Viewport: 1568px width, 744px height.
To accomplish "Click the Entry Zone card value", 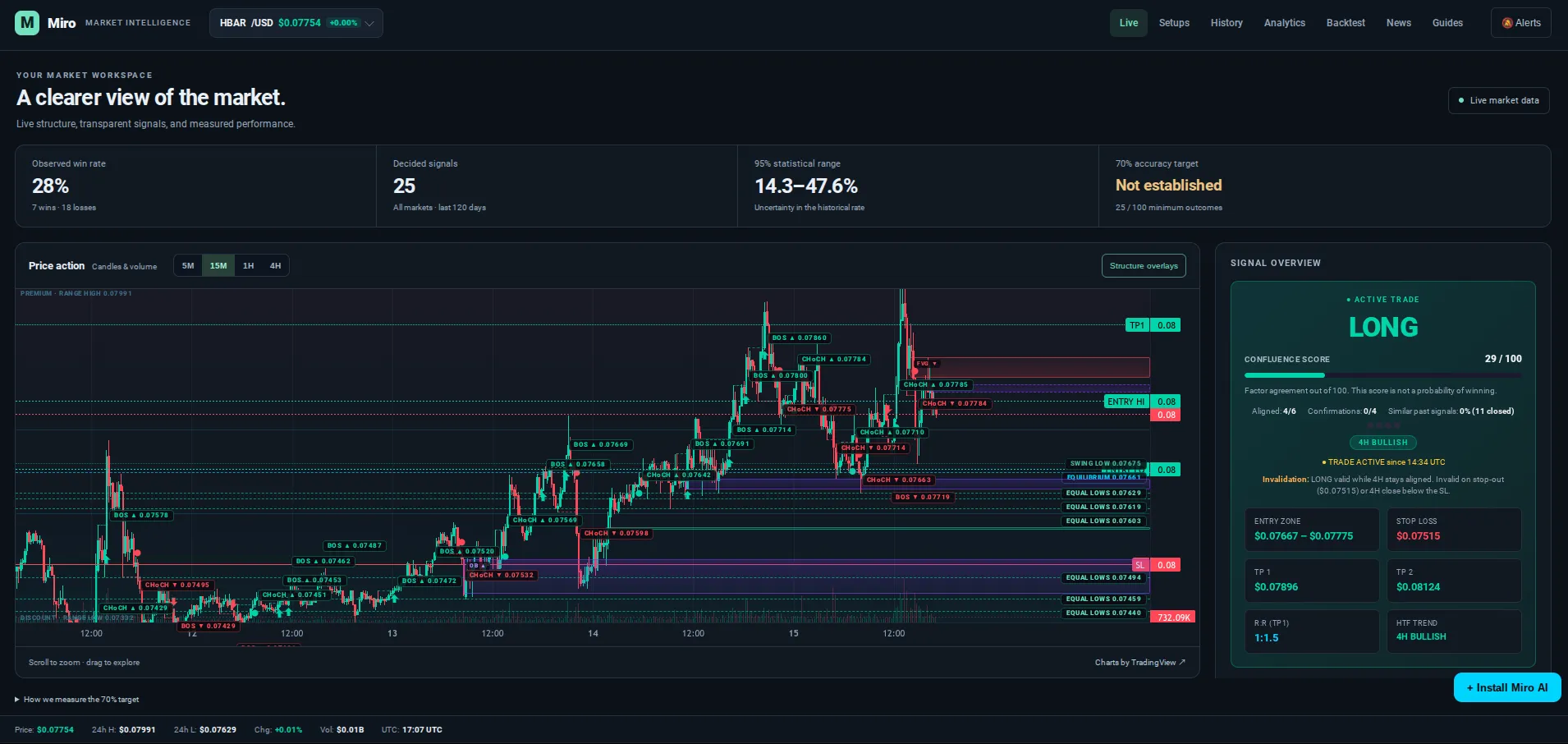I will 1304,536.
